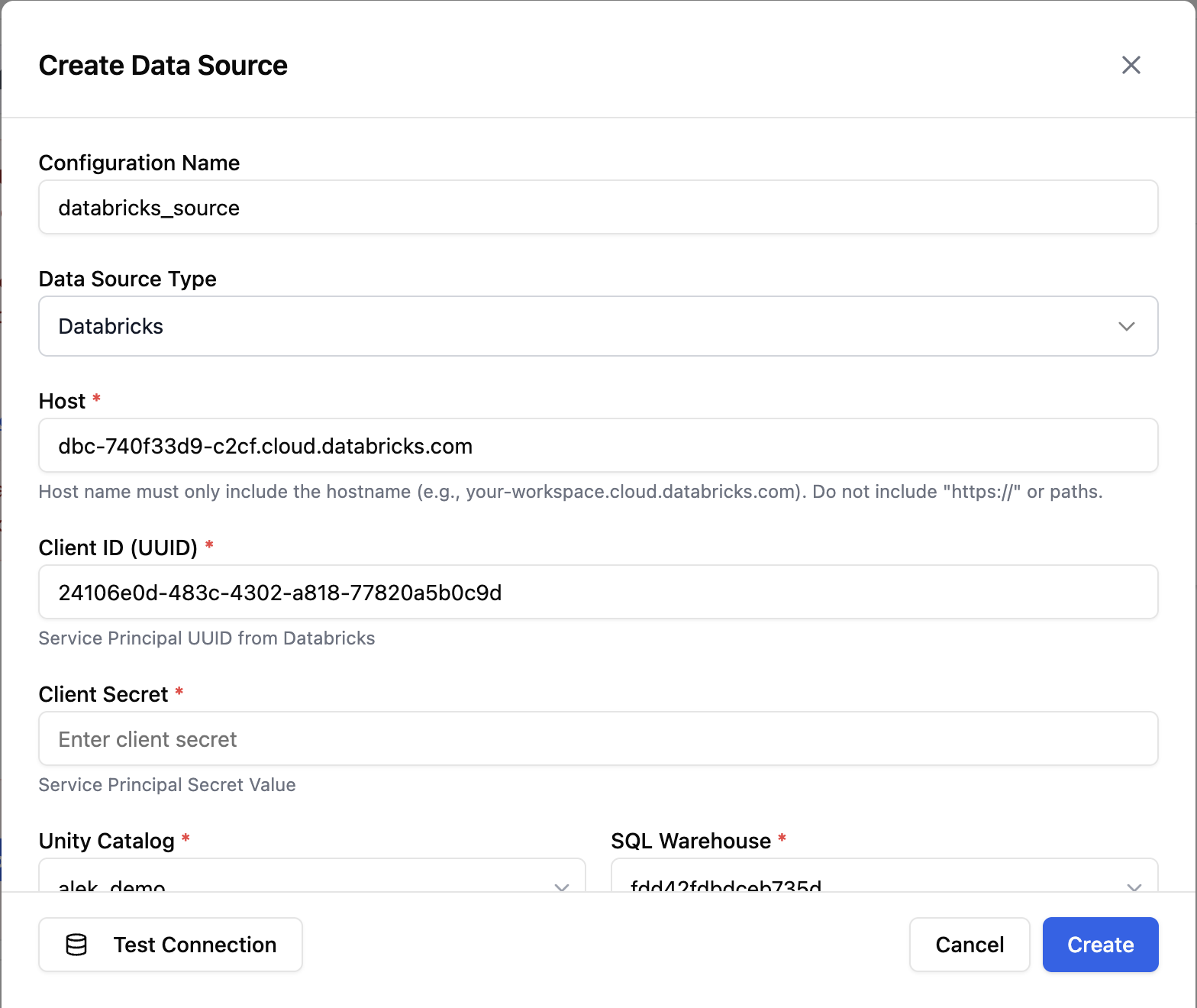This screenshot has height=1008, width=1197.
Task: Click the Service Principal UUID helper text
Action: pyautogui.click(x=206, y=638)
